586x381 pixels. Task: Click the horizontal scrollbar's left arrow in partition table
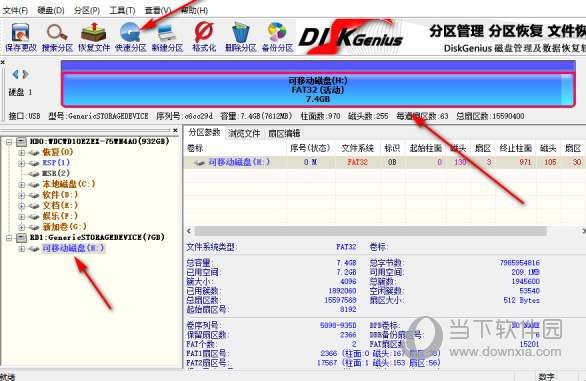pyautogui.click(x=189, y=231)
